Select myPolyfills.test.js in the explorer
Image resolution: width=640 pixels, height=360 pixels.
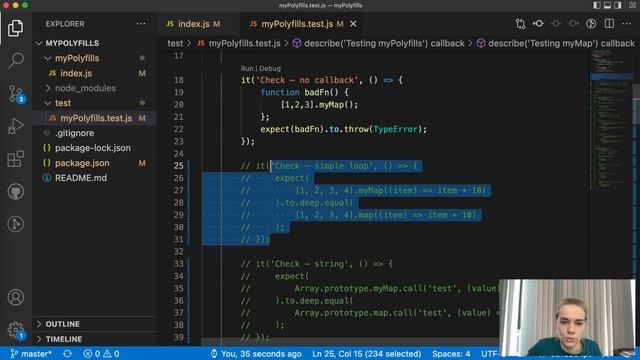94,118
